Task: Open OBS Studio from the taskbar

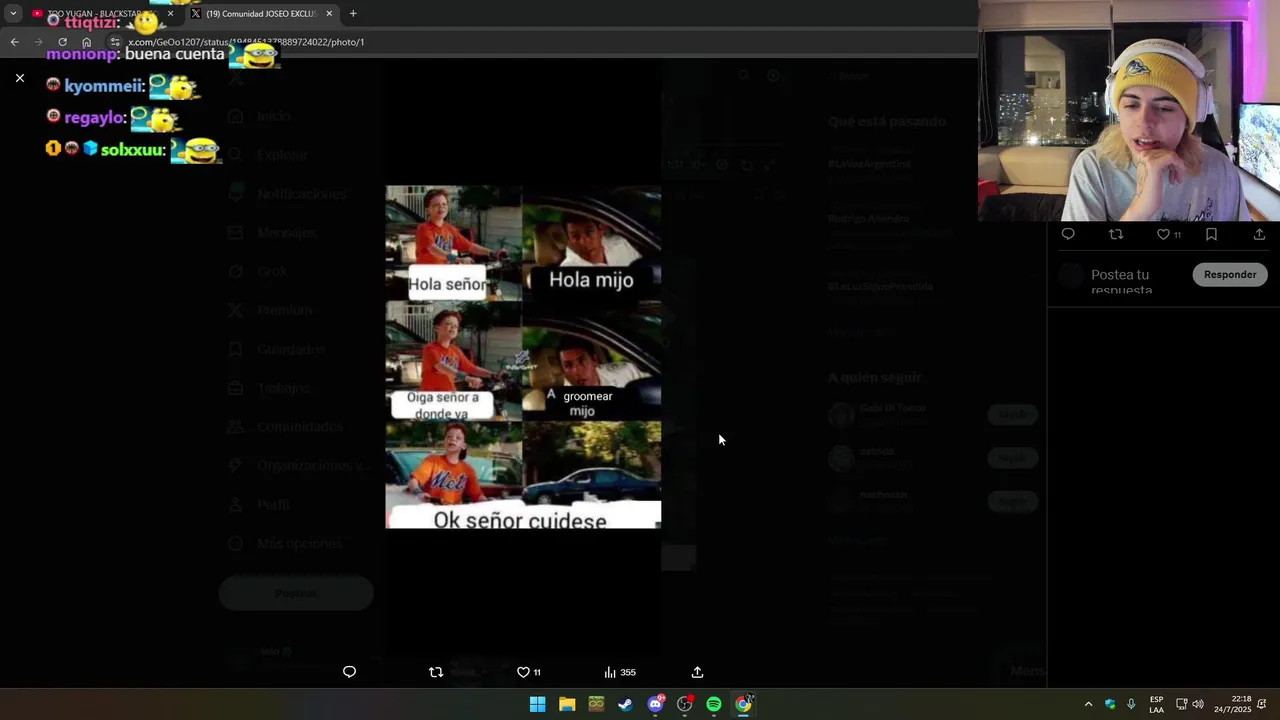Action: pos(685,704)
